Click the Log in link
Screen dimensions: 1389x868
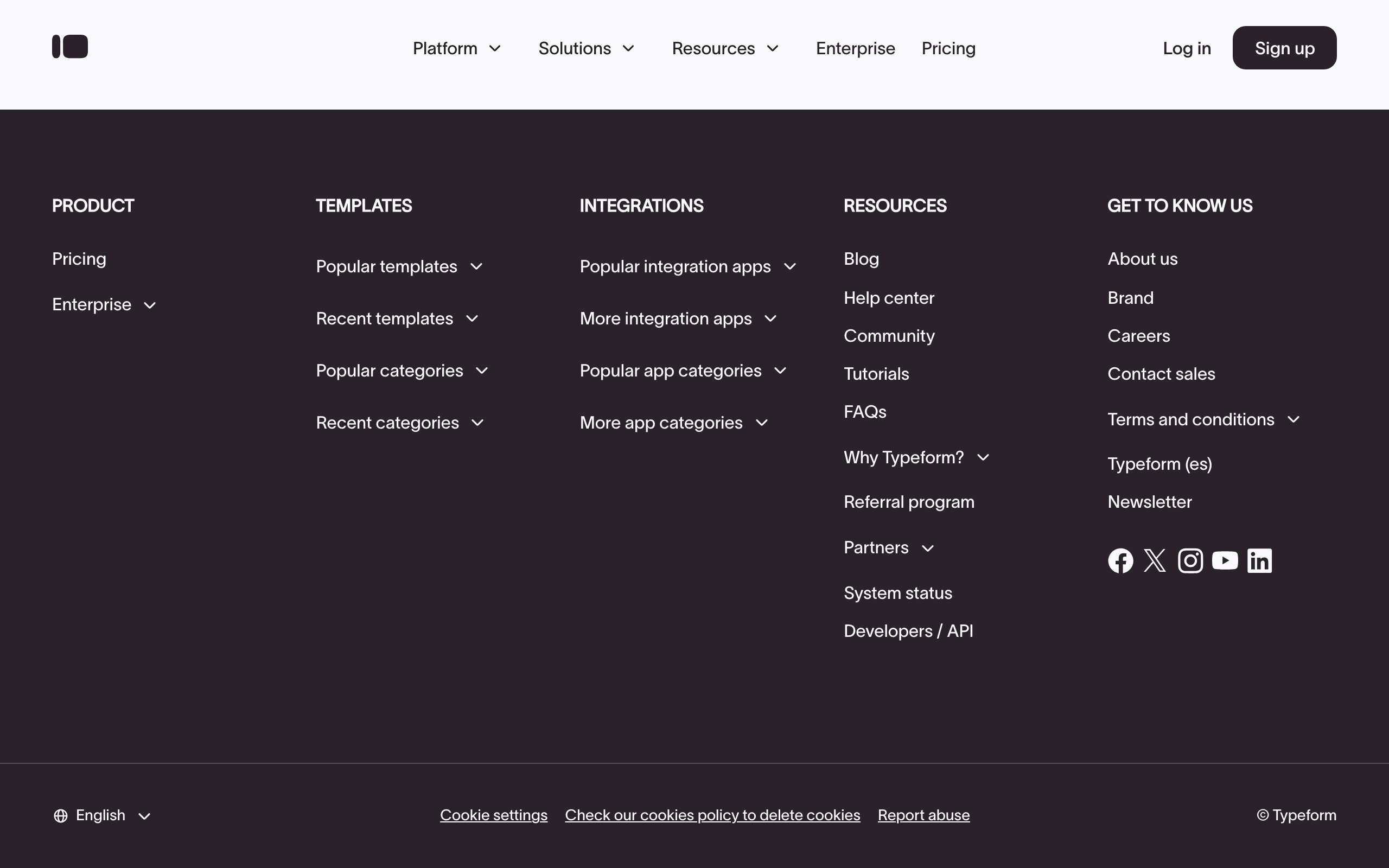click(1187, 48)
